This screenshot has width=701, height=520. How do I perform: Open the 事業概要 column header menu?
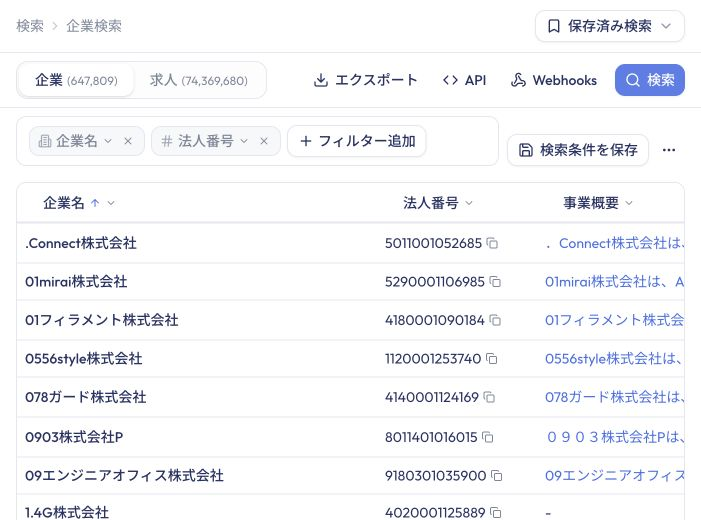(629, 203)
